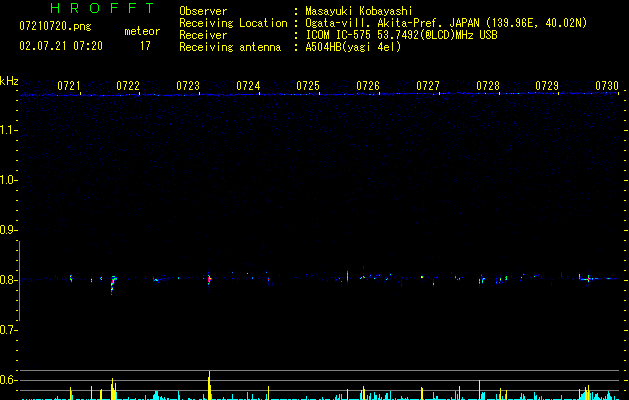
Task: Click the Receiving antenna label
Action: pyautogui.click(x=230, y=47)
